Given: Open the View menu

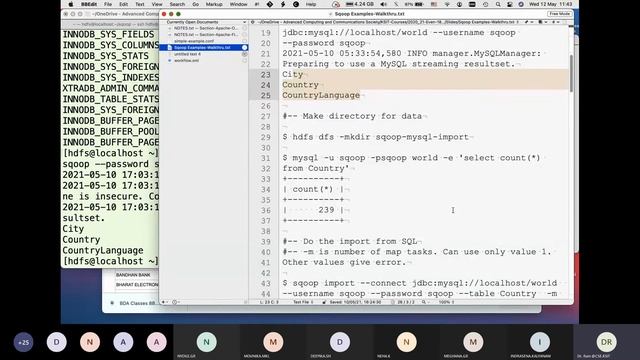Looking at the screenshot, I should [157, 4].
